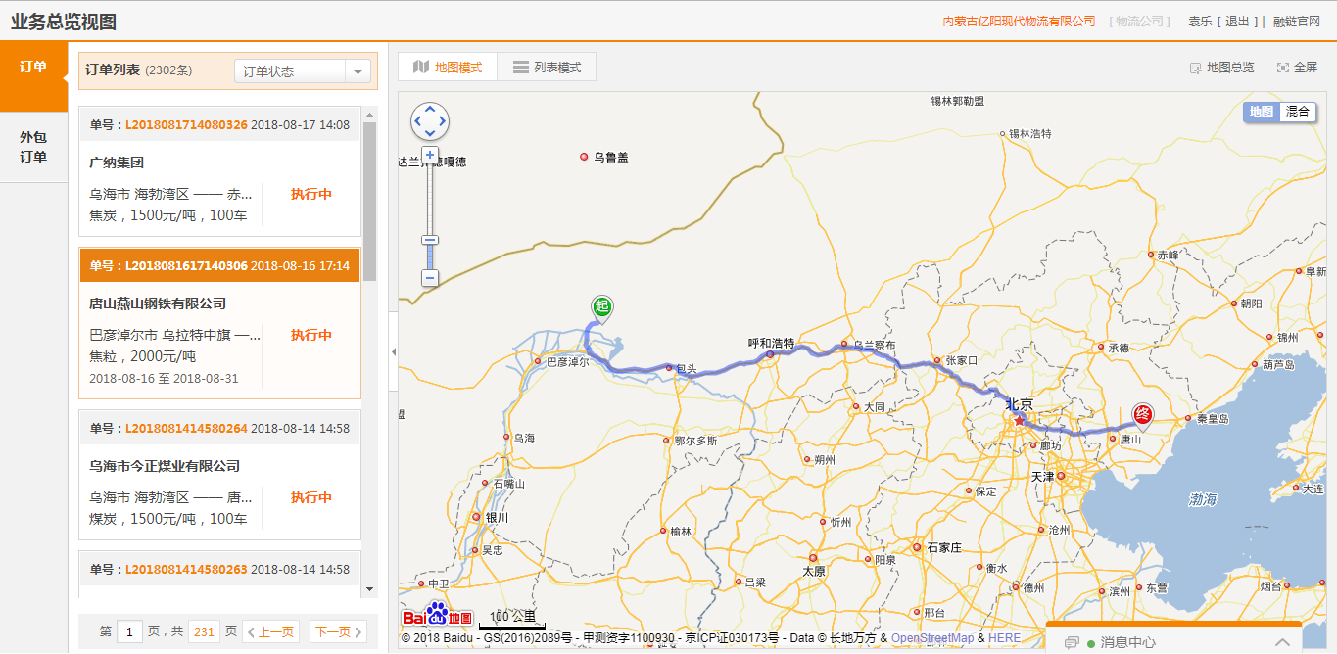The height and width of the screenshot is (654, 1337).
Task: Click the 乌鲁盖 city marker dot
Action: 585,157
